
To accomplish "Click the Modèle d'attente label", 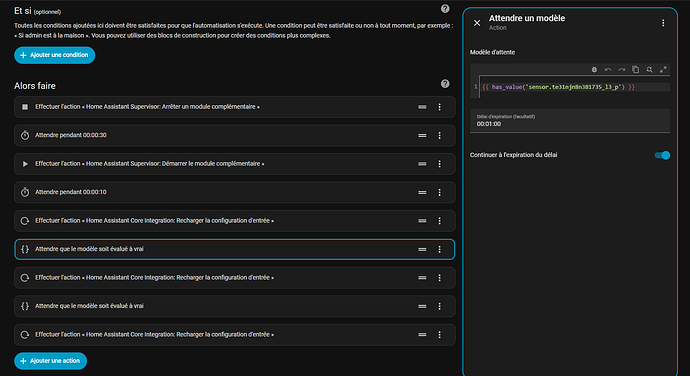I will [492, 52].
